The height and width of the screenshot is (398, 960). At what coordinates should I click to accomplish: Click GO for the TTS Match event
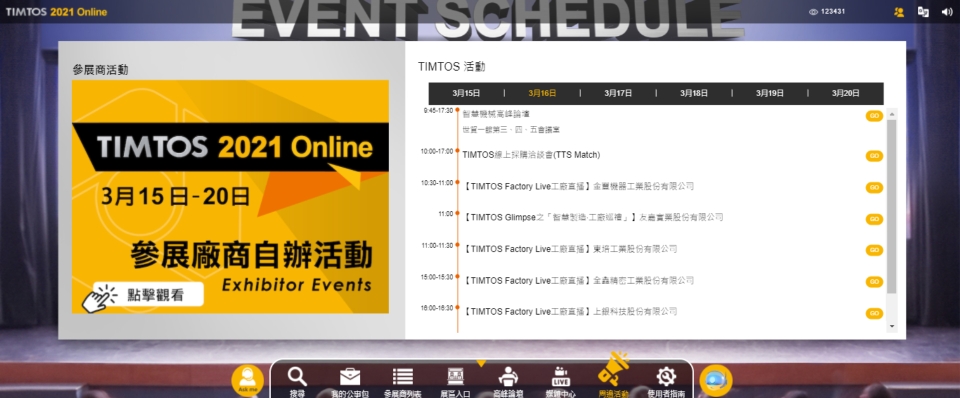(x=874, y=156)
